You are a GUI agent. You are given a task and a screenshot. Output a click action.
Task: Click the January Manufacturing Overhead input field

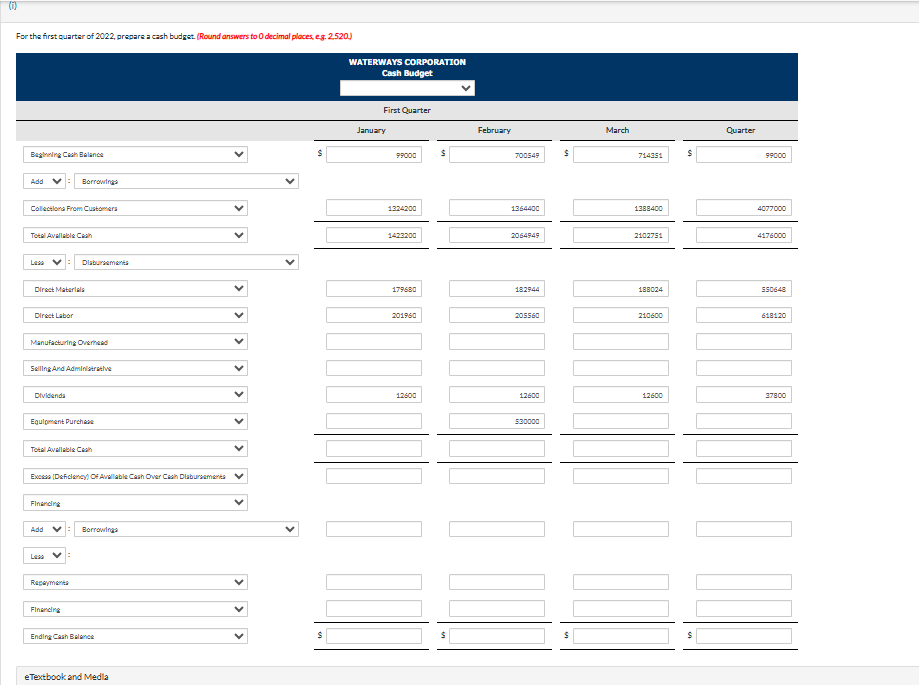(372, 340)
